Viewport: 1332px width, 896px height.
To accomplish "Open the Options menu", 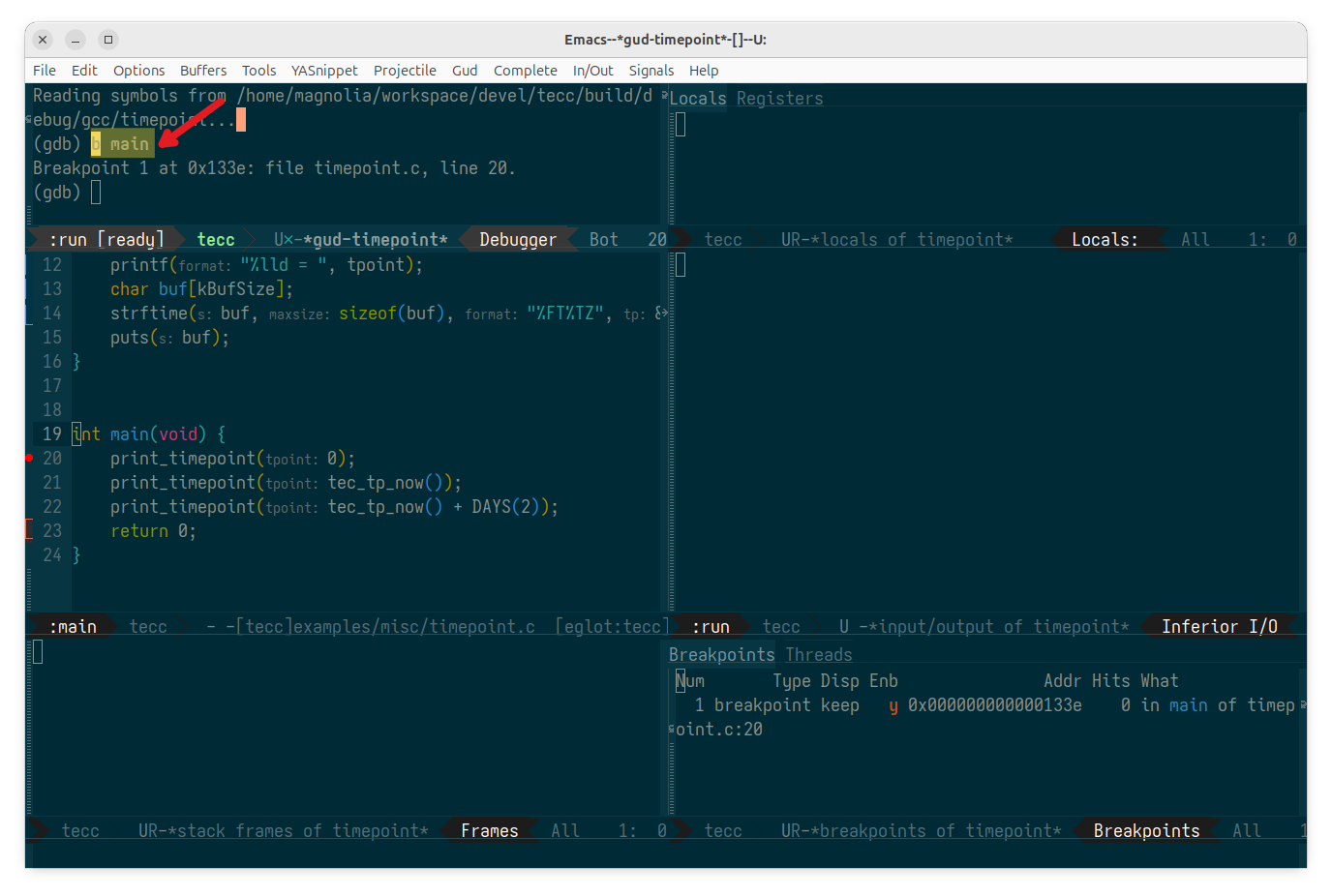I will (x=139, y=71).
